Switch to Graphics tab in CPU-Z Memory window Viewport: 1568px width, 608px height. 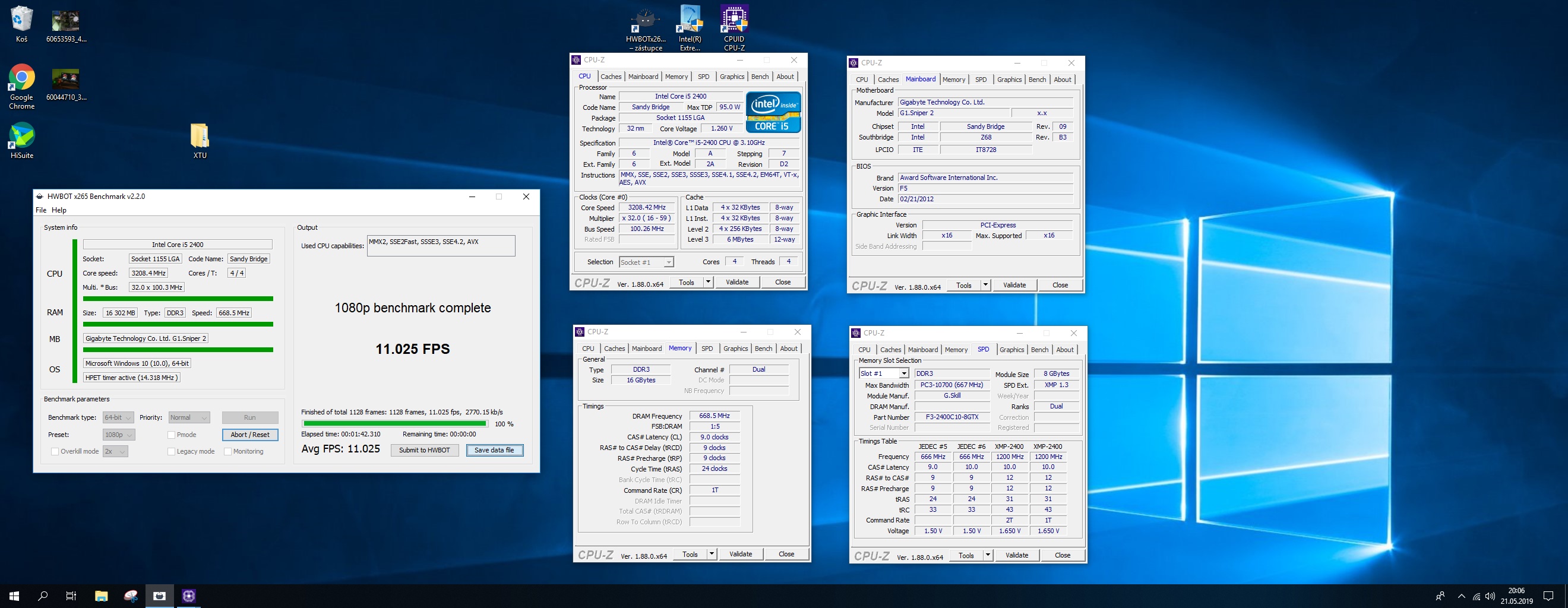point(735,349)
